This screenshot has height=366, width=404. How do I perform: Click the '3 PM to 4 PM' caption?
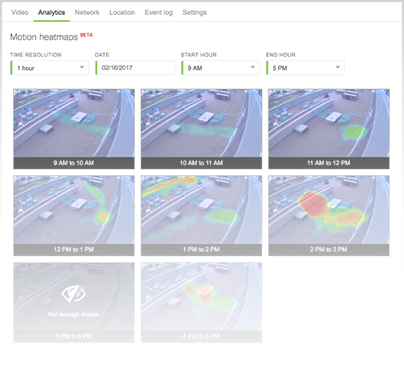pyautogui.click(x=74, y=336)
